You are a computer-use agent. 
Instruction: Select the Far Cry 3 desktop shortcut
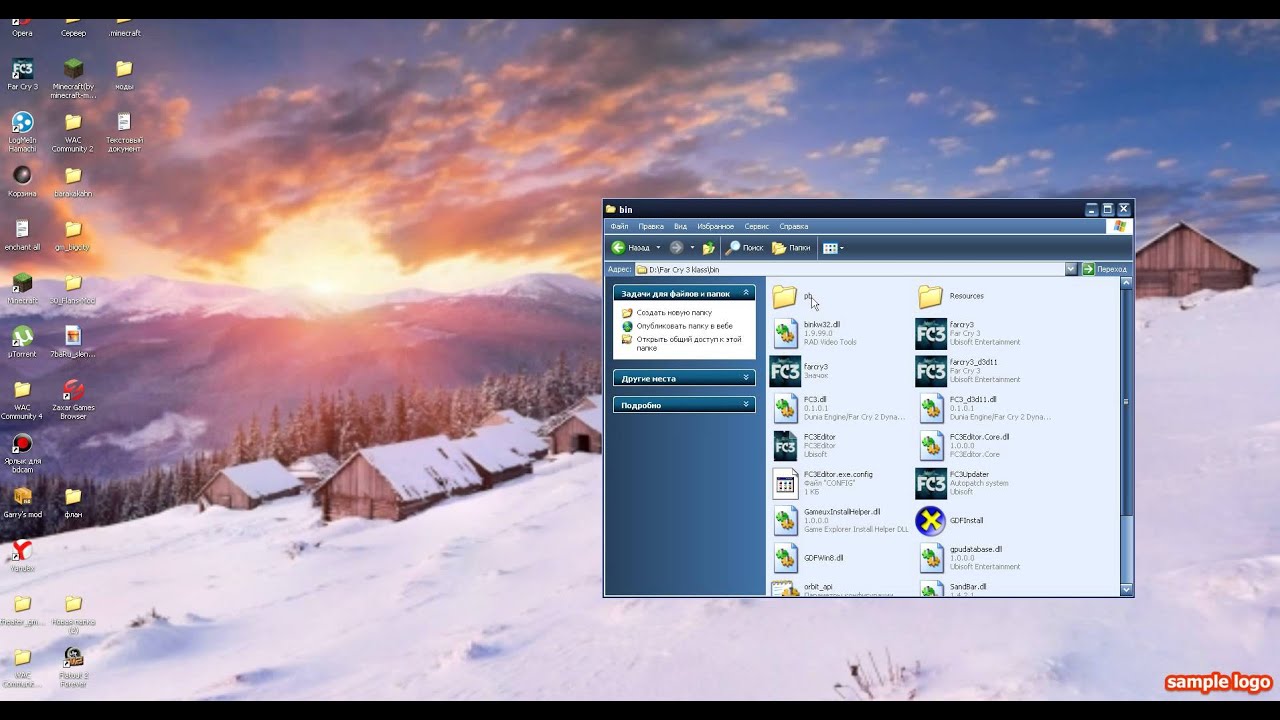pos(22,75)
